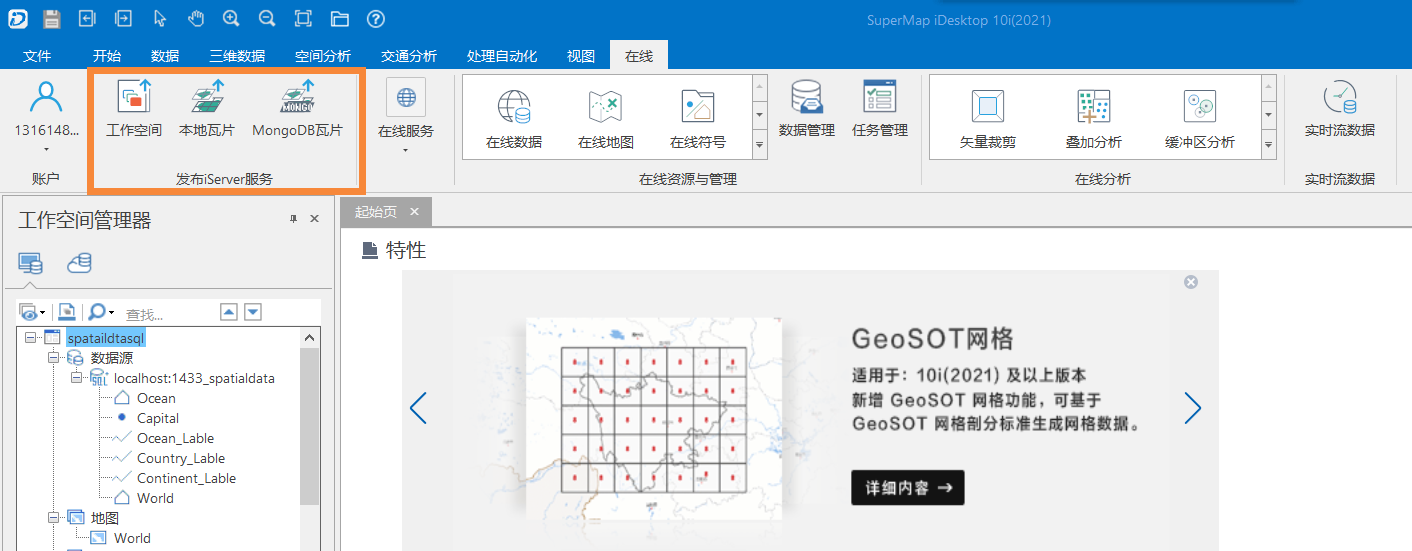Click the 查找 search input field

pyautogui.click(x=168, y=314)
